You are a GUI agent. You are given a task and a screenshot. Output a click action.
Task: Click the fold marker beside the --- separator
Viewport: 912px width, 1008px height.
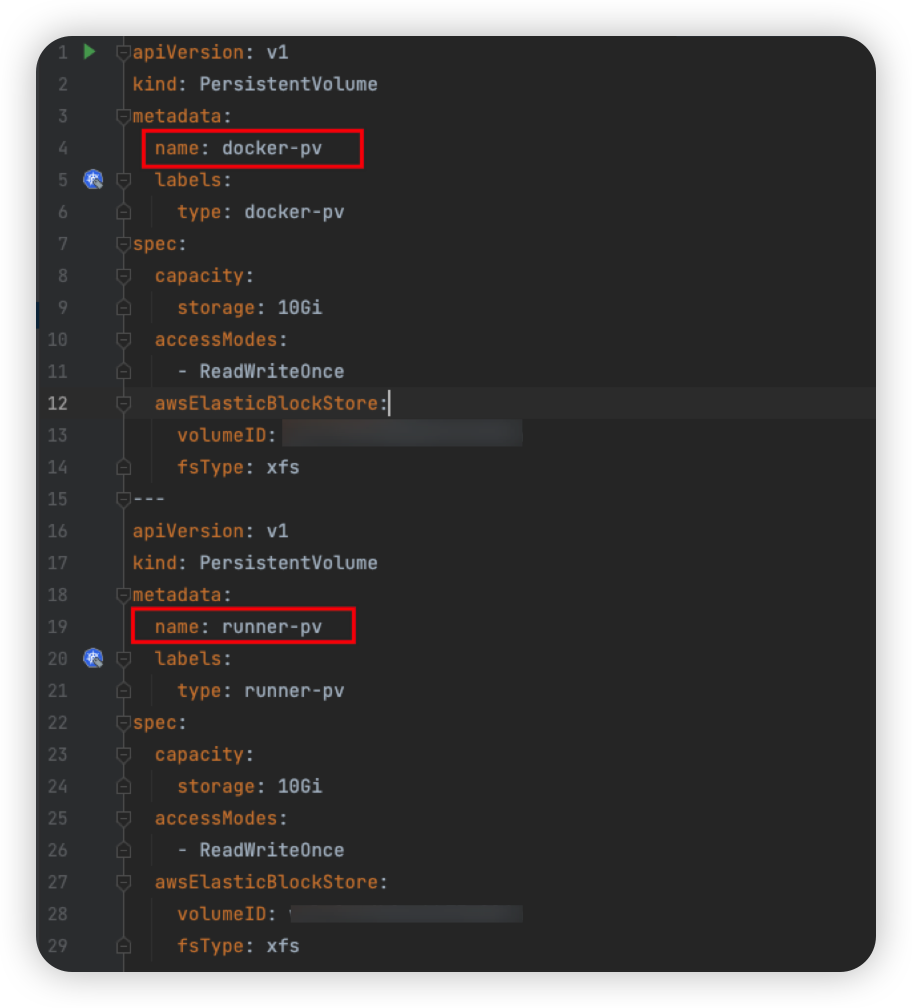(122, 499)
